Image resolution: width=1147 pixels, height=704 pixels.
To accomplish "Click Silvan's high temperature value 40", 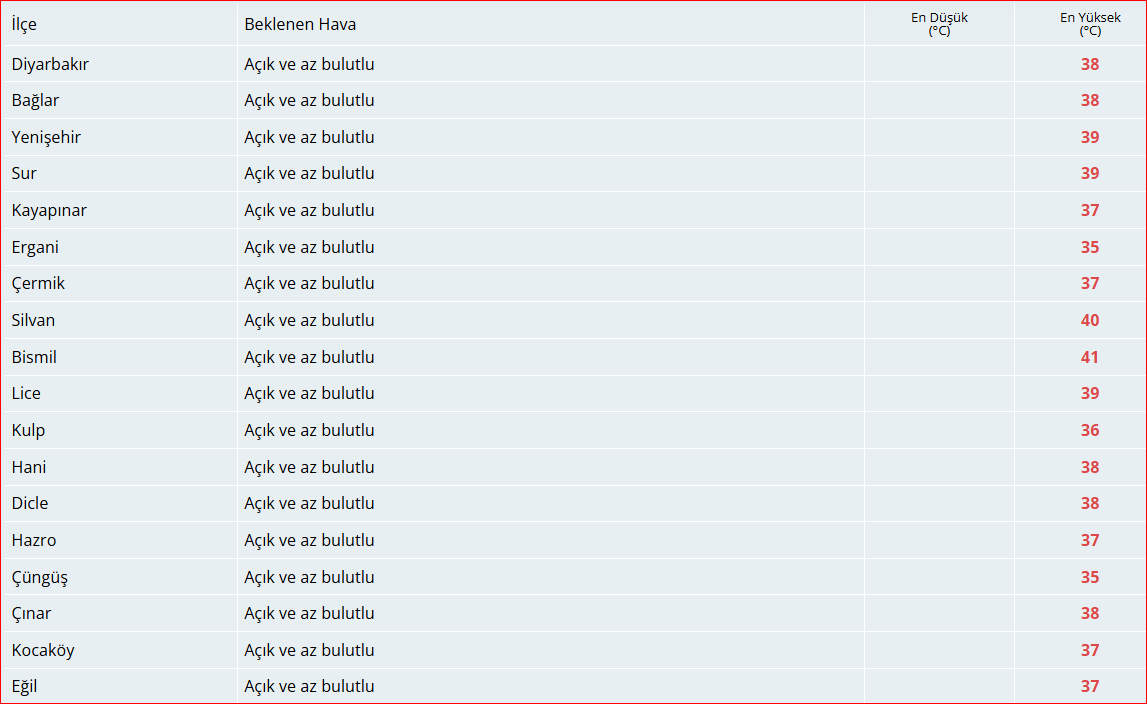I will 1090,320.
